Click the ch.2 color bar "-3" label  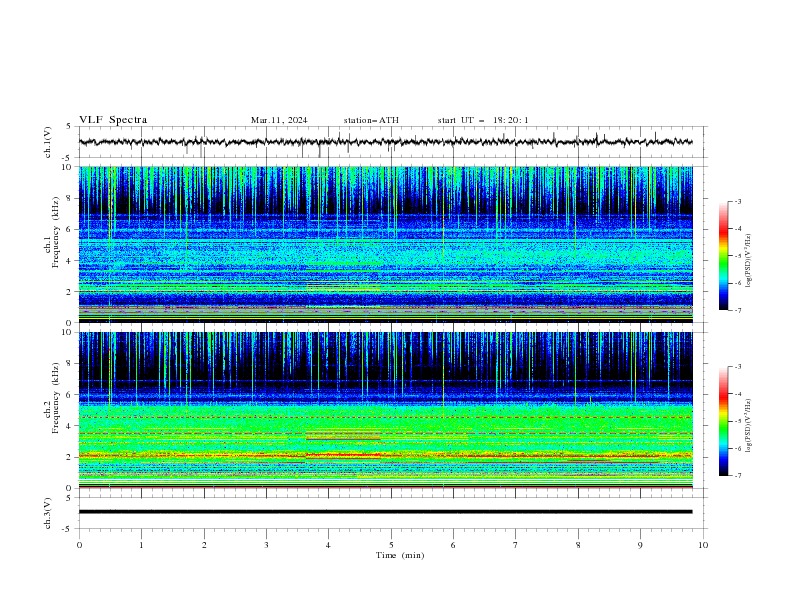pyautogui.click(x=738, y=367)
